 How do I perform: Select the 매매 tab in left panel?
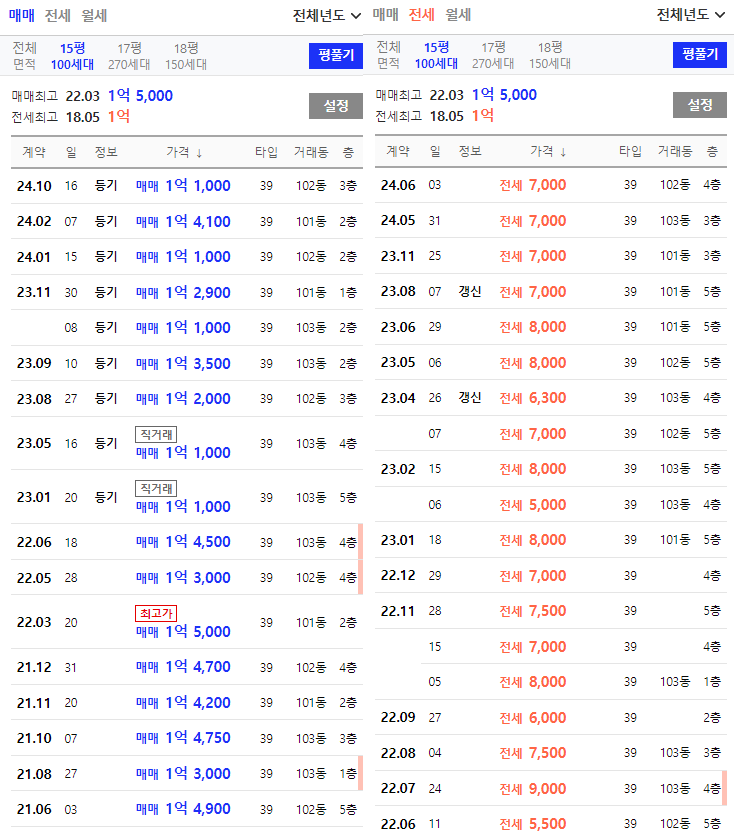coord(21,15)
